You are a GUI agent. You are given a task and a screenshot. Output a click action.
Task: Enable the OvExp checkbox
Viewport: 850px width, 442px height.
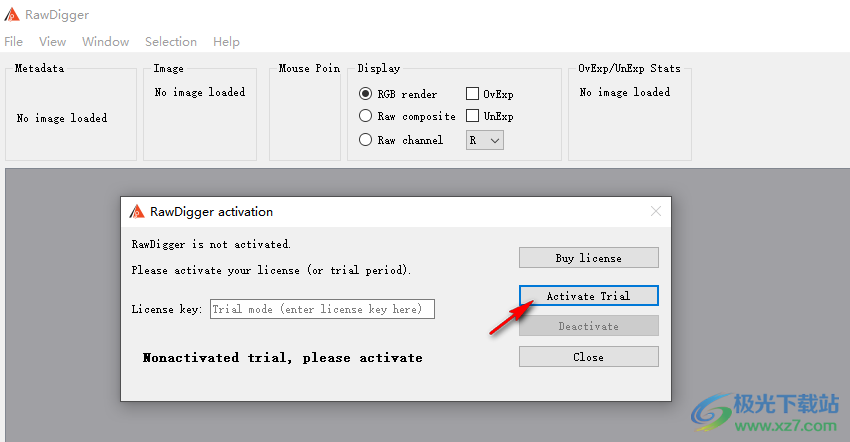click(x=472, y=94)
